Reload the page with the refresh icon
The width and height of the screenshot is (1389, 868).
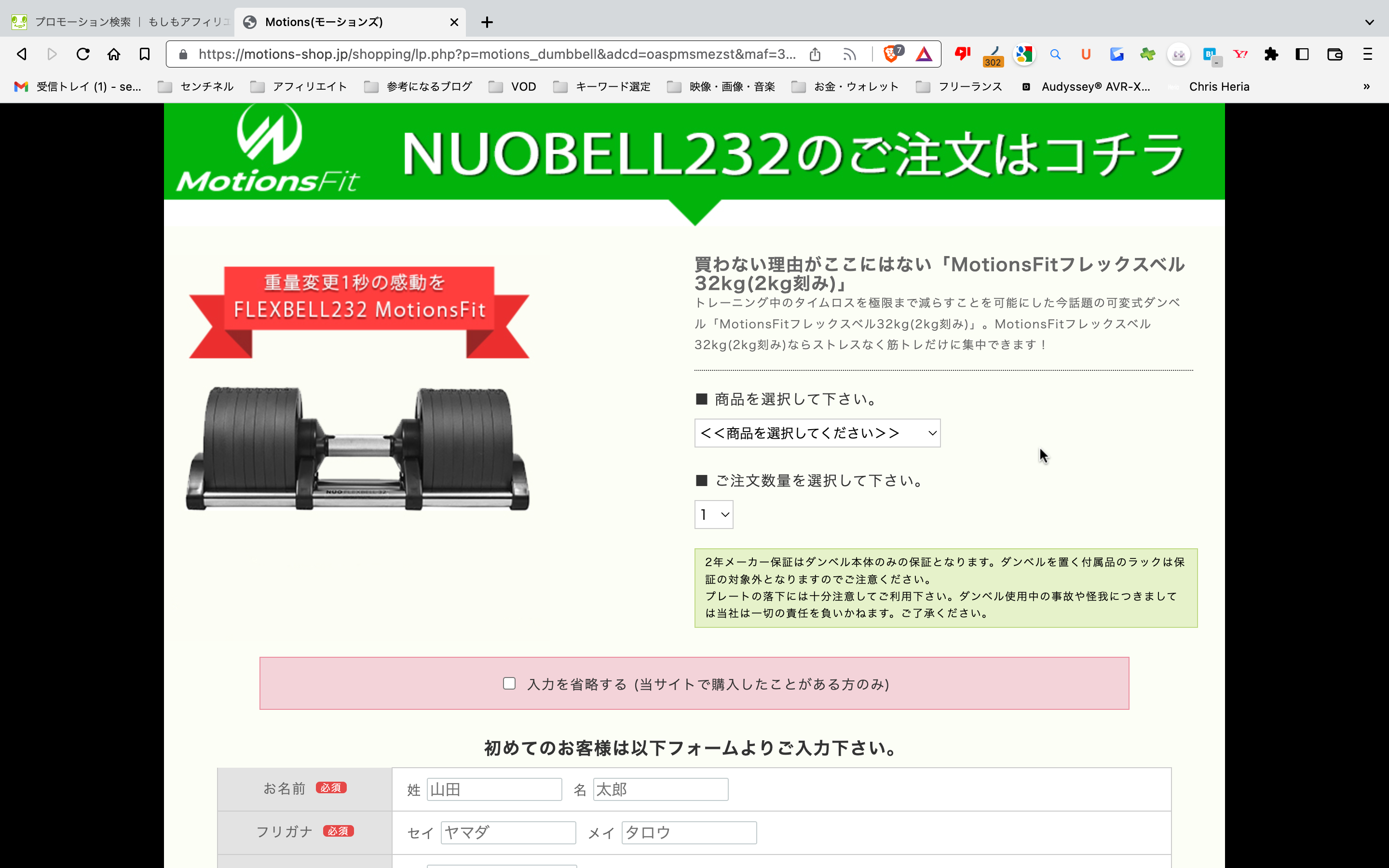click(83, 54)
